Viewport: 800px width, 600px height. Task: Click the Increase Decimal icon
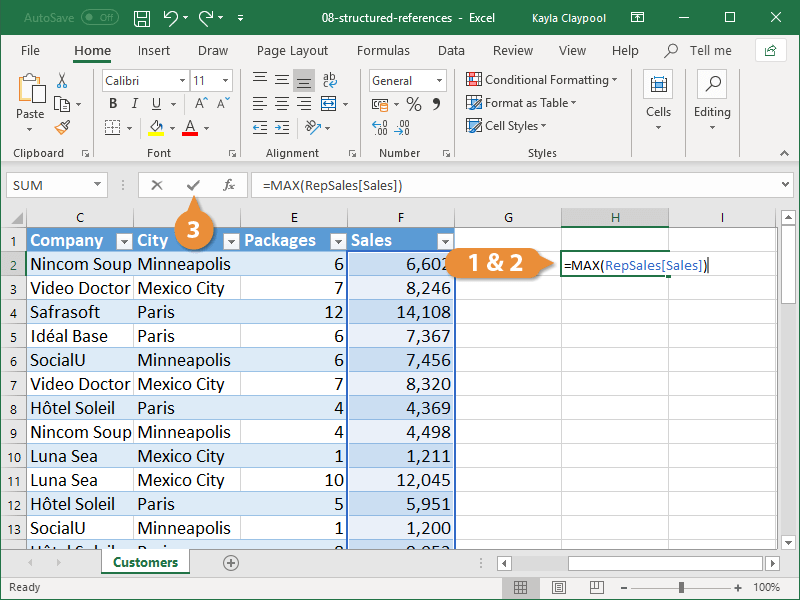click(381, 127)
